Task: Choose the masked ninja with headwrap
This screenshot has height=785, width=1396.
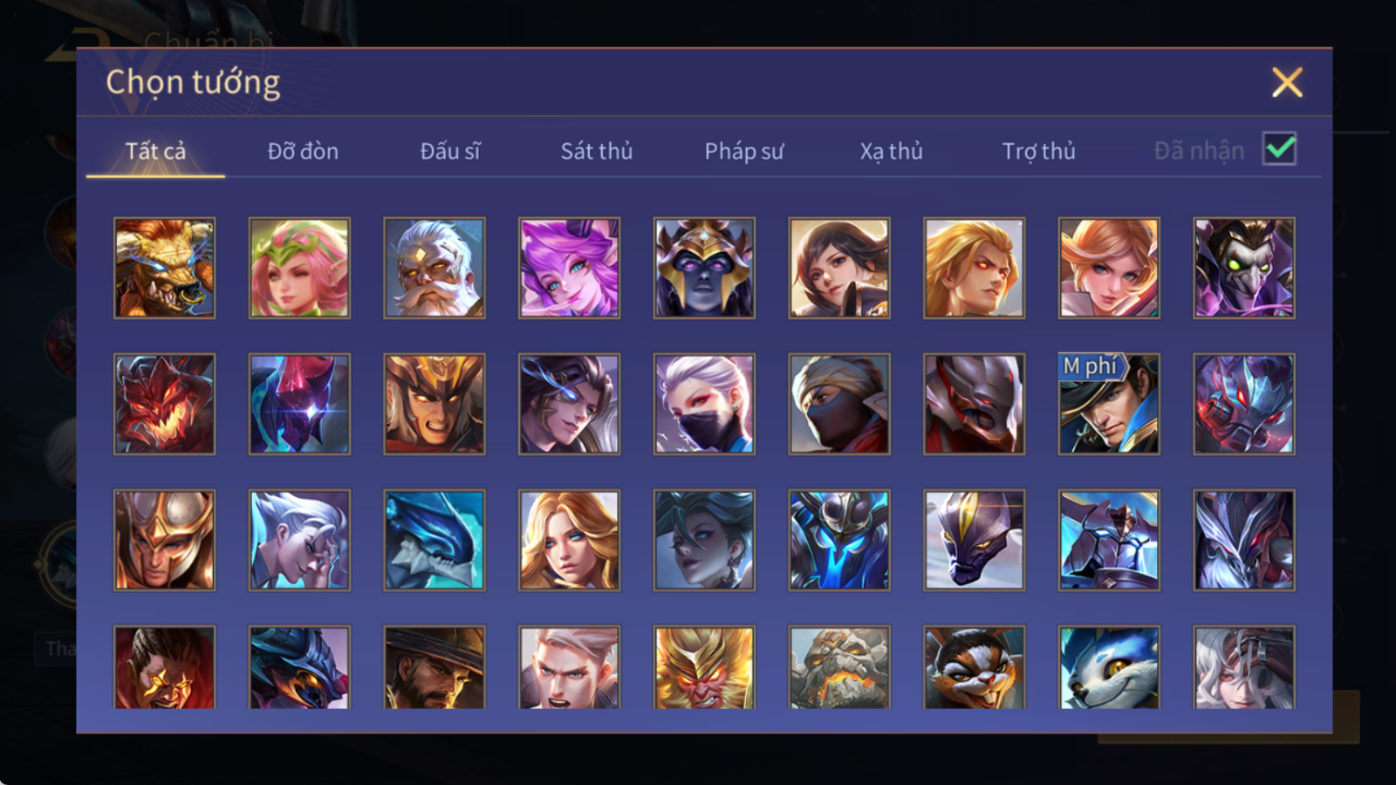Action: click(839, 404)
